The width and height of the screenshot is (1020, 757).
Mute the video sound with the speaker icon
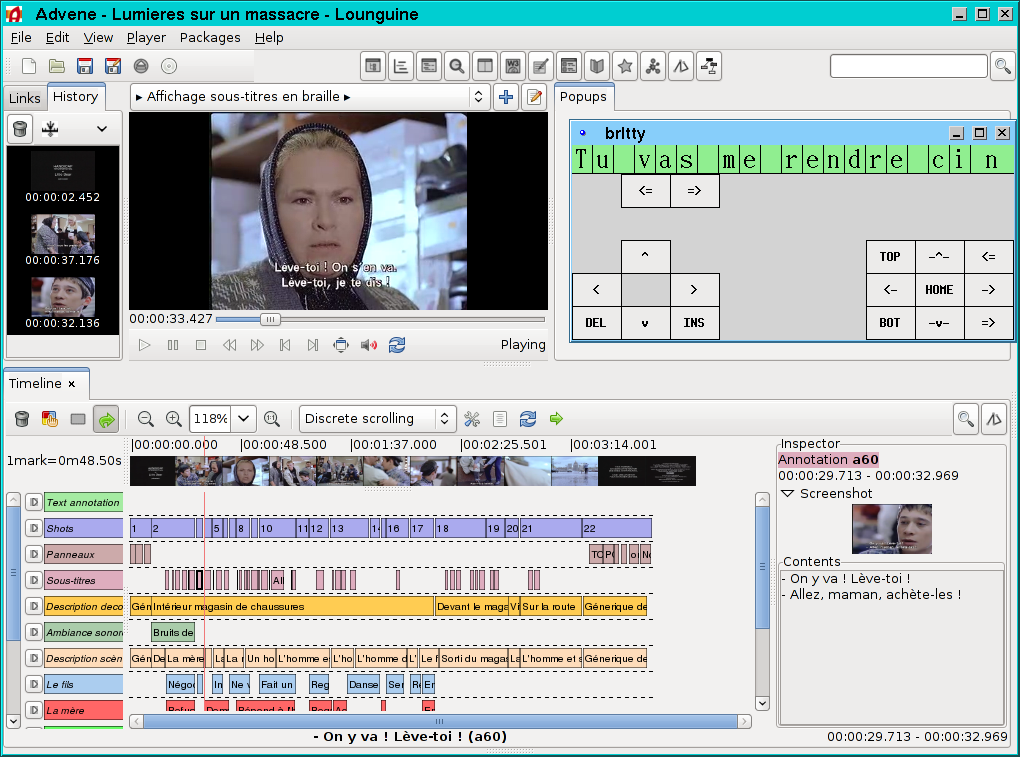(x=369, y=345)
